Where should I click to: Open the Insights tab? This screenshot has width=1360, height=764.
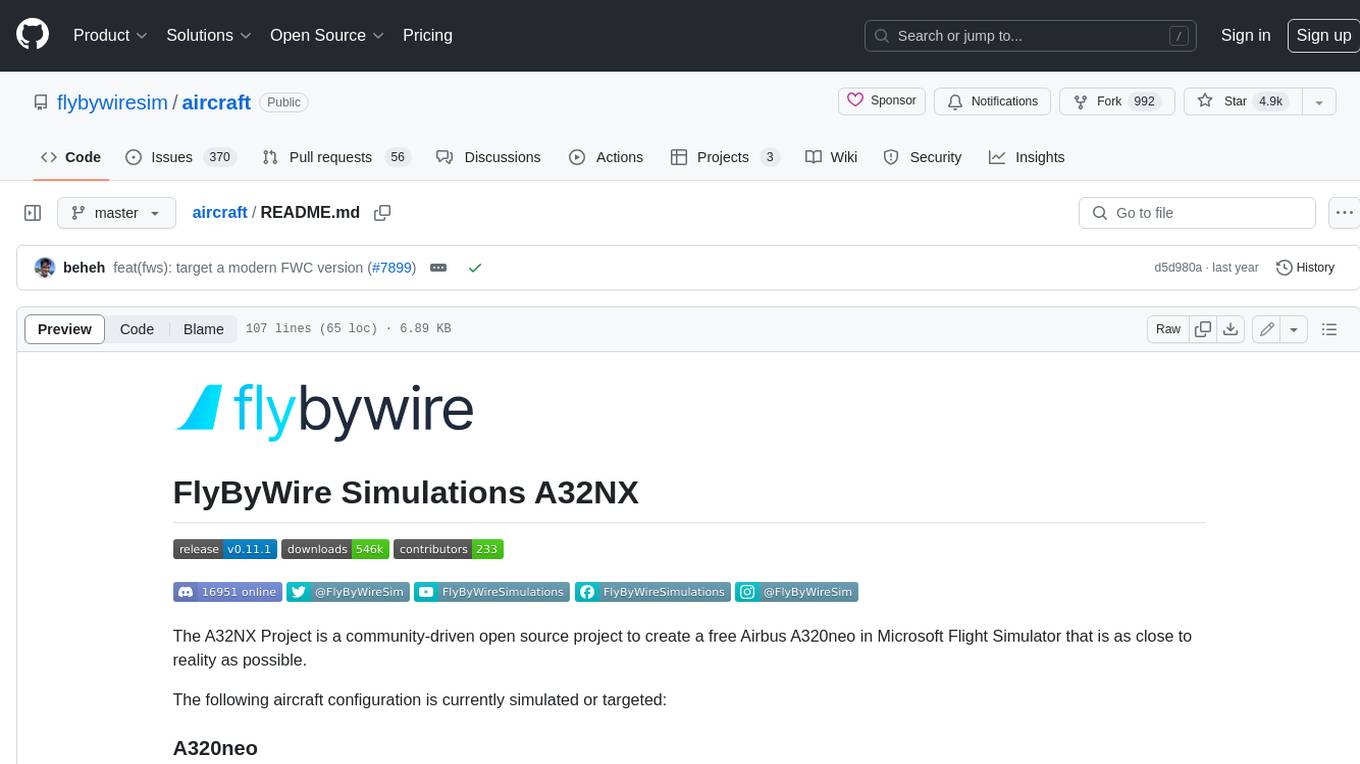coord(1027,157)
